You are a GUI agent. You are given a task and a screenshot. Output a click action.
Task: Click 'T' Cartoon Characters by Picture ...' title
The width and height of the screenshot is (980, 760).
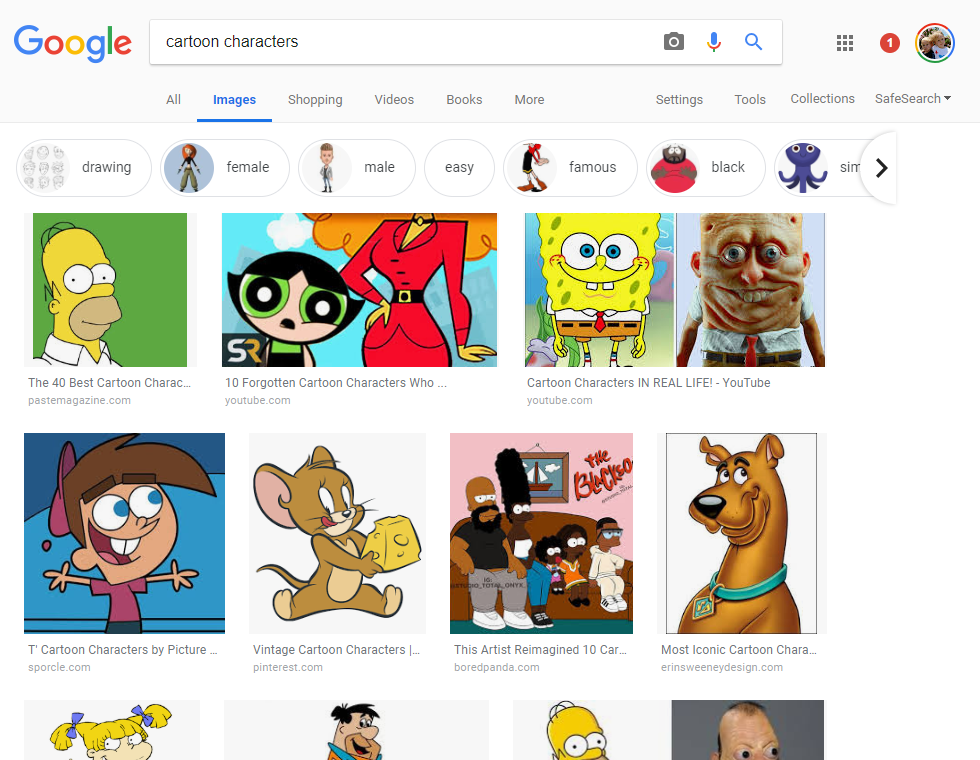pyautogui.click(x=122, y=649)
